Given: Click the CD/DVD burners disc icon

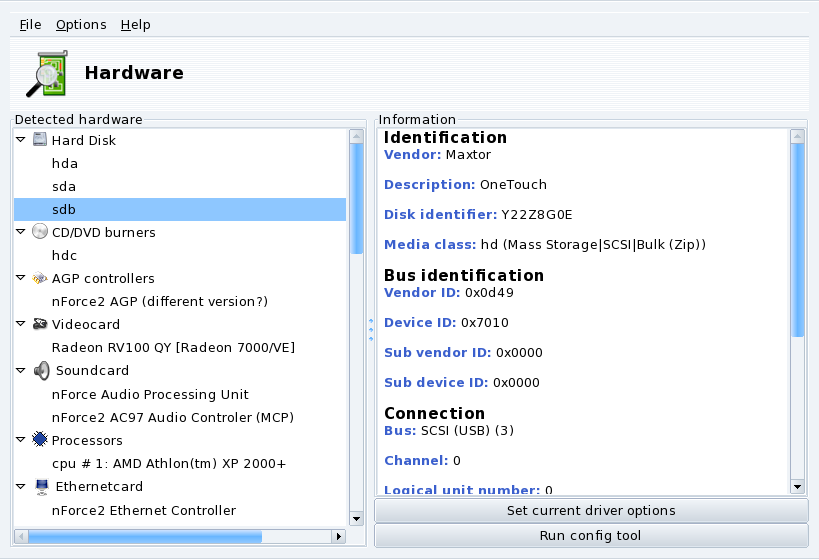Looking at the screenshot, I should [x=40, y=232].
